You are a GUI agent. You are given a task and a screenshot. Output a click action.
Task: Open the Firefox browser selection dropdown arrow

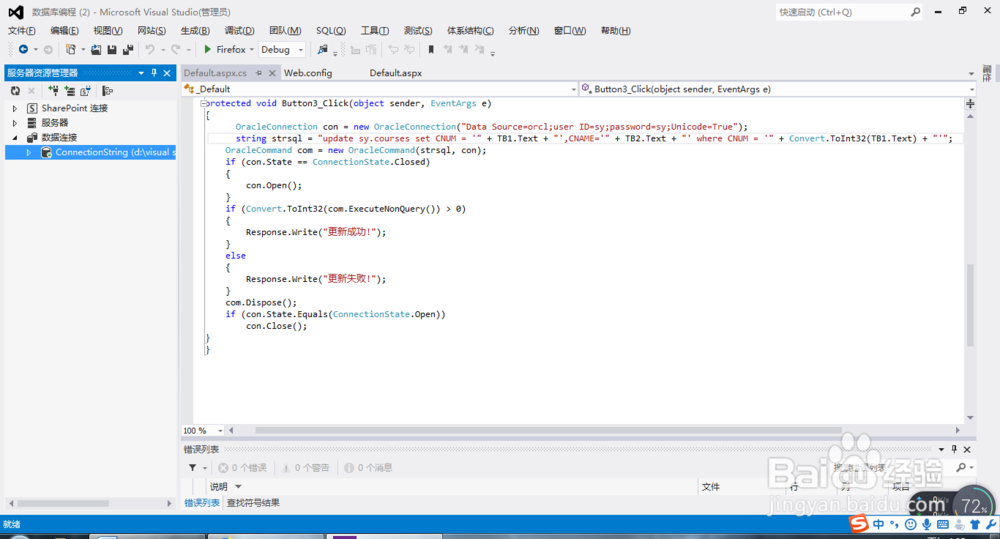click(x=252, y=49)
